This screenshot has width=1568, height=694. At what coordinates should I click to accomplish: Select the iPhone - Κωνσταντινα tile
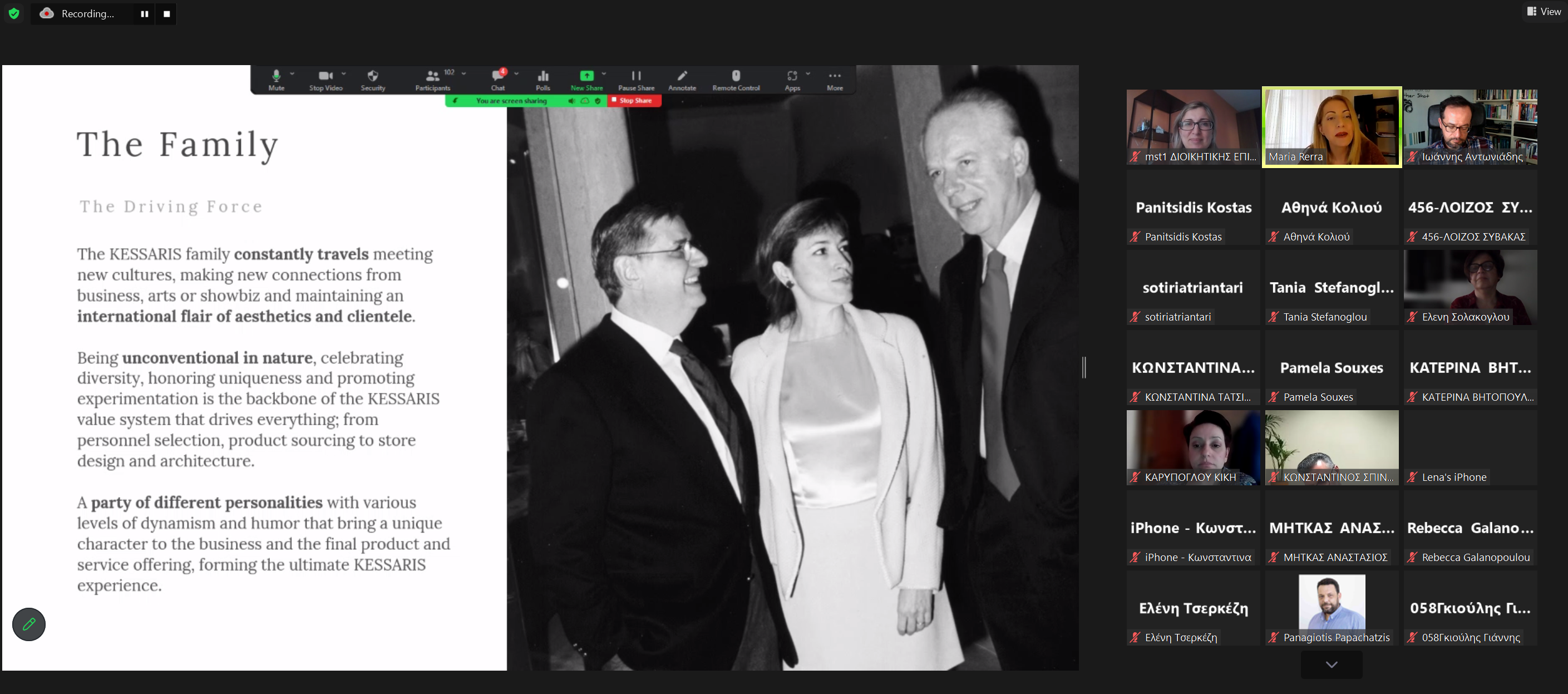(x=1193, y=528)
